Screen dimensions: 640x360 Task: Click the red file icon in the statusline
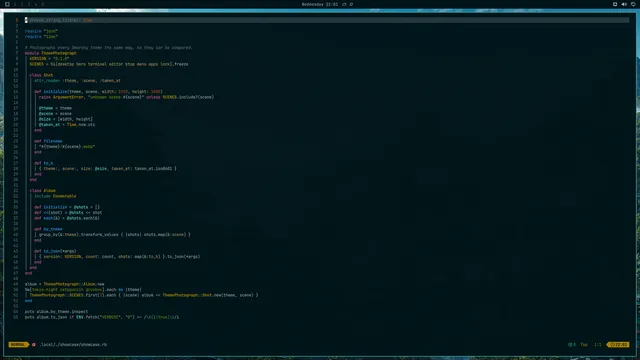(34, 344)
